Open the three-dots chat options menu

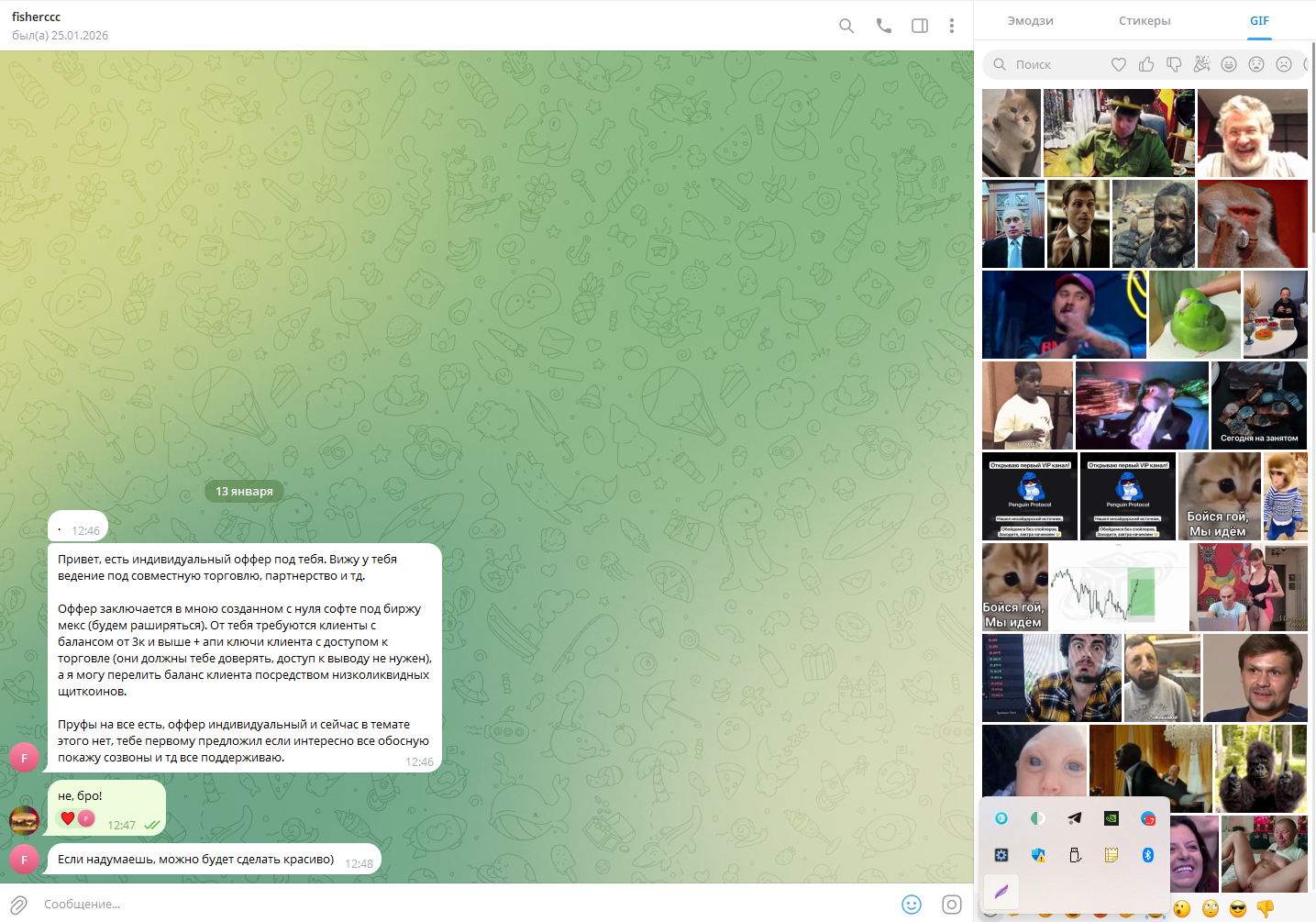[952, 26]
